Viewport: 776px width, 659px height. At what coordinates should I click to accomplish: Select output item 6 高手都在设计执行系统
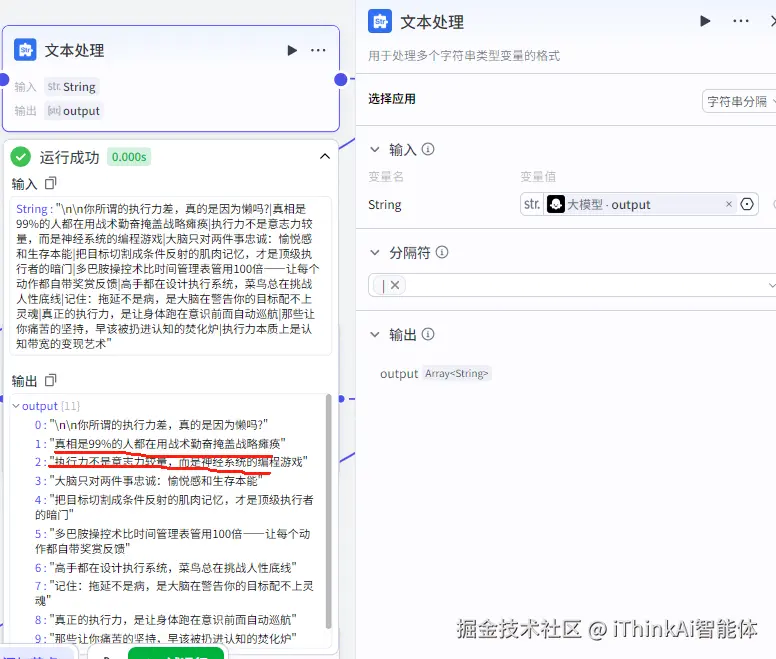click(173, 567)
